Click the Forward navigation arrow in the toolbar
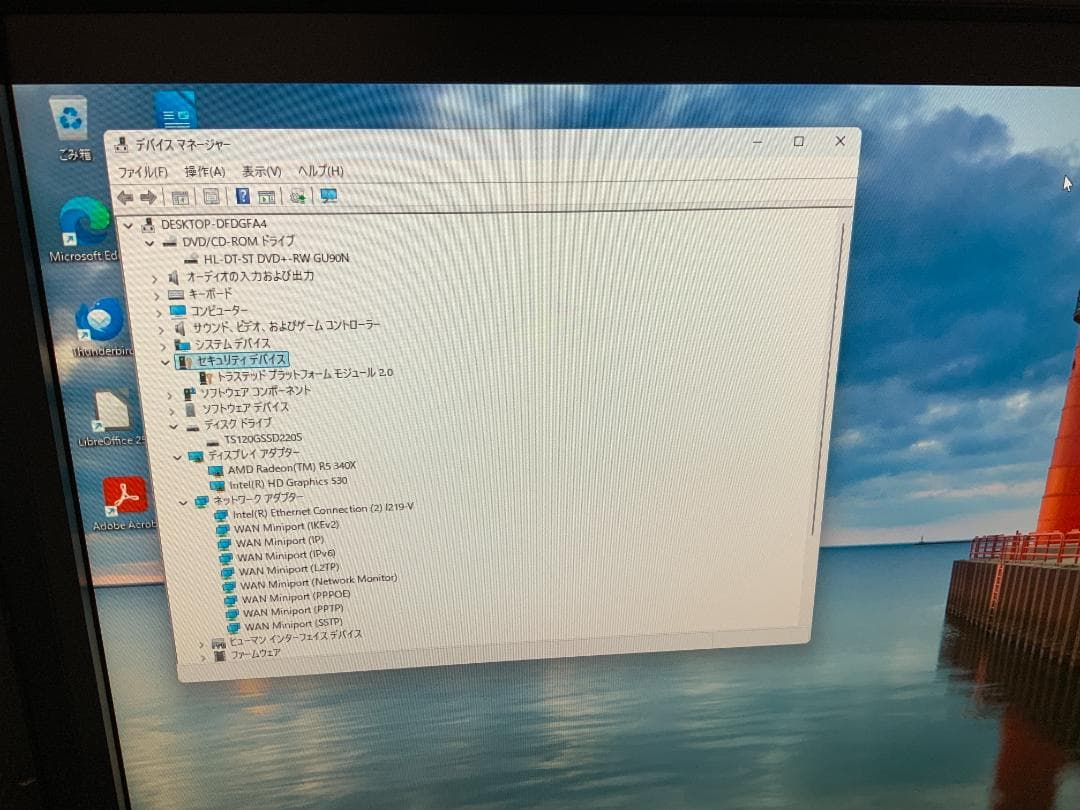The height and width of the screenshot is (810, 1080). pyautogui.click(x=146, y=196)
